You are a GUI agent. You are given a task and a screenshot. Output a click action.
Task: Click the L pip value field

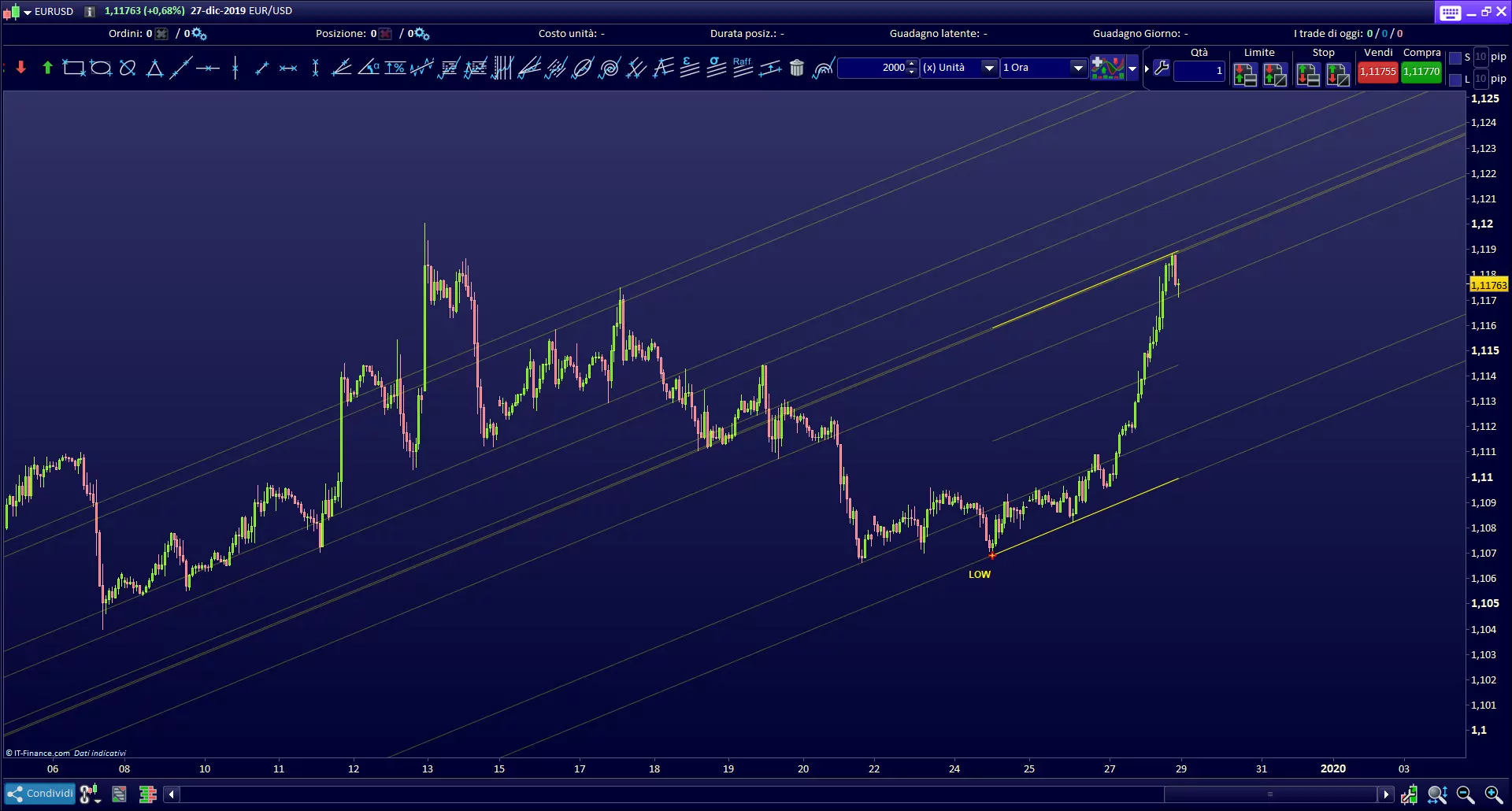(1481, 79)
